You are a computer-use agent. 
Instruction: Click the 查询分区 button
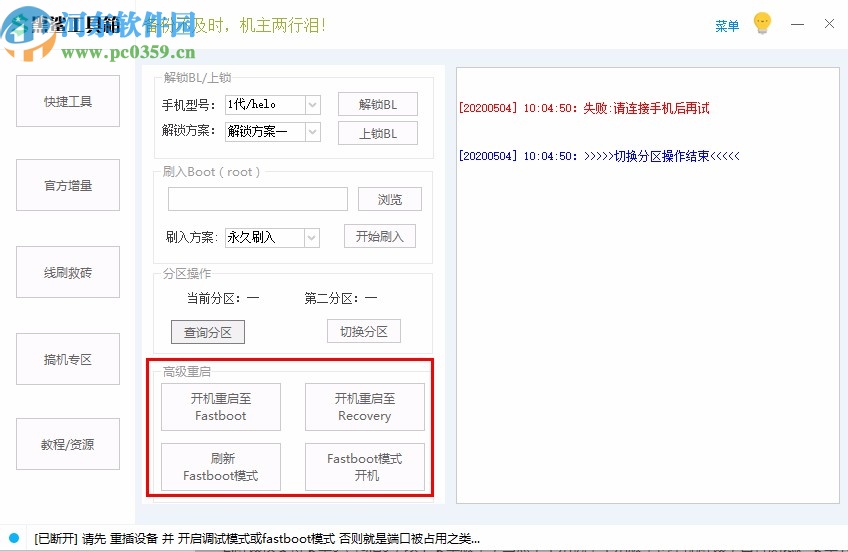208,332
